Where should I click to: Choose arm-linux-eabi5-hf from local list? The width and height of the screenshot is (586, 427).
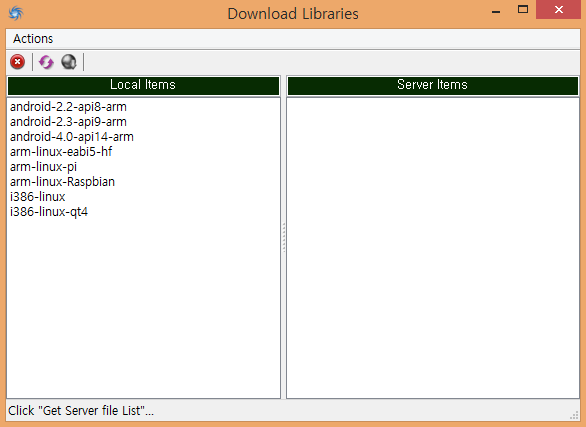61,152
